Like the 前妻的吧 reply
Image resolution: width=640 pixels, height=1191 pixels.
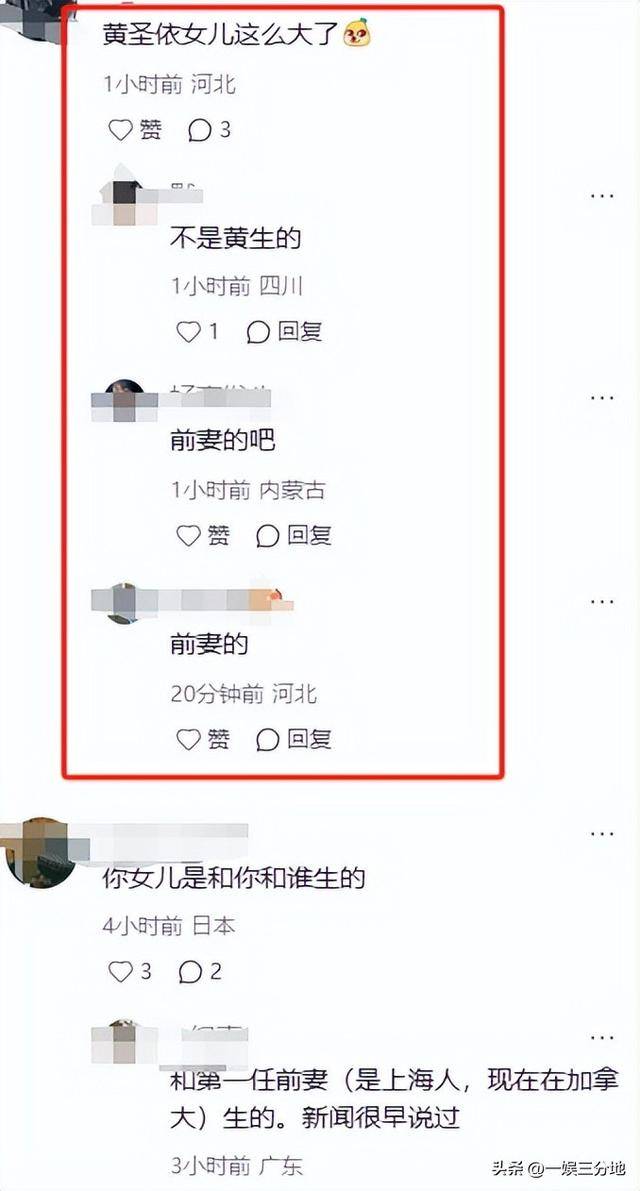(203, 536)
